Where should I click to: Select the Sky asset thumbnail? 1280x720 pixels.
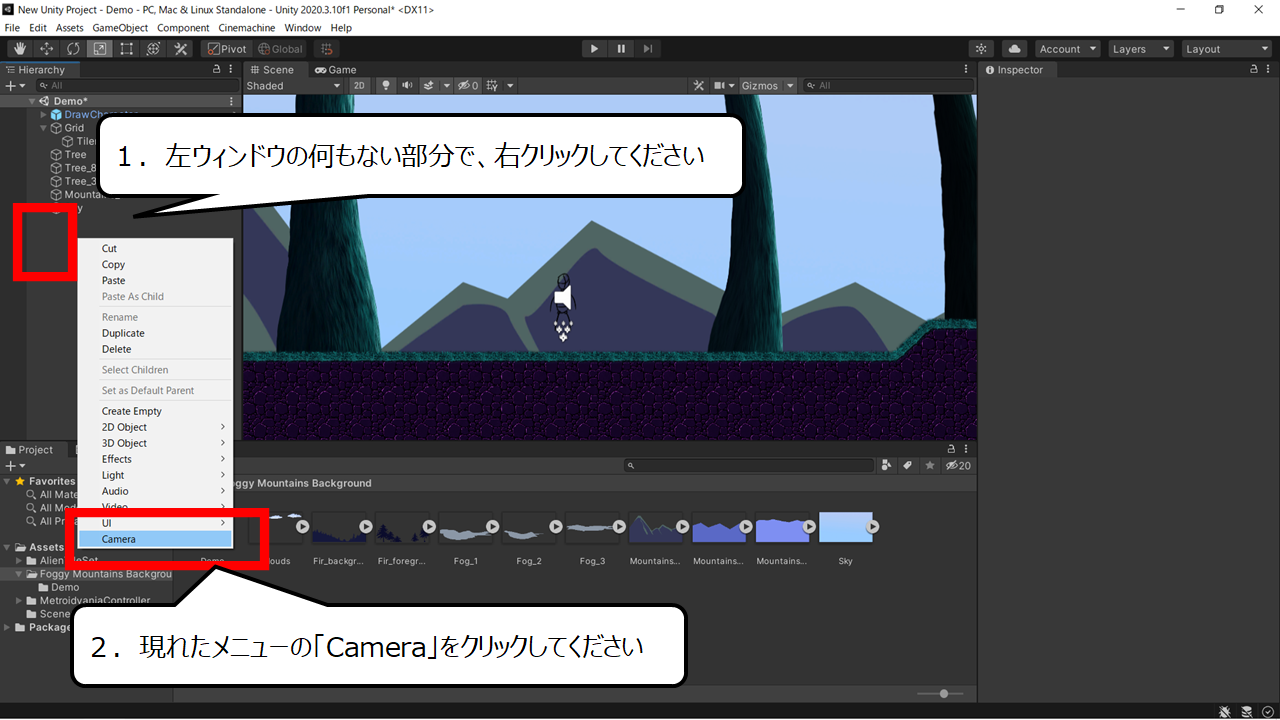[846, 528]
